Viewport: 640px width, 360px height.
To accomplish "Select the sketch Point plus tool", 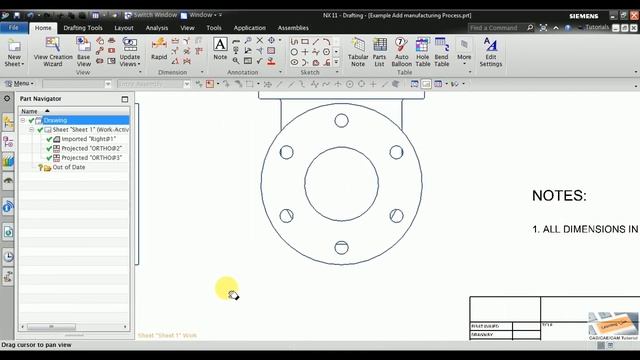I will (305, 52).
